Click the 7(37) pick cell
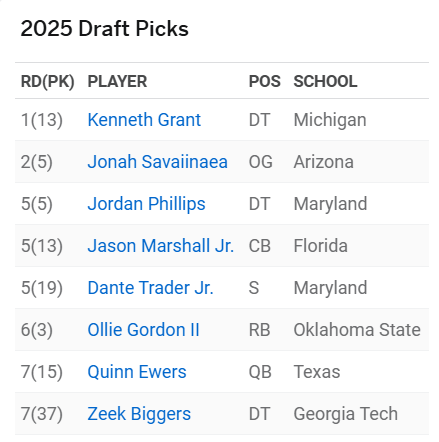 [x=42, y=414]
